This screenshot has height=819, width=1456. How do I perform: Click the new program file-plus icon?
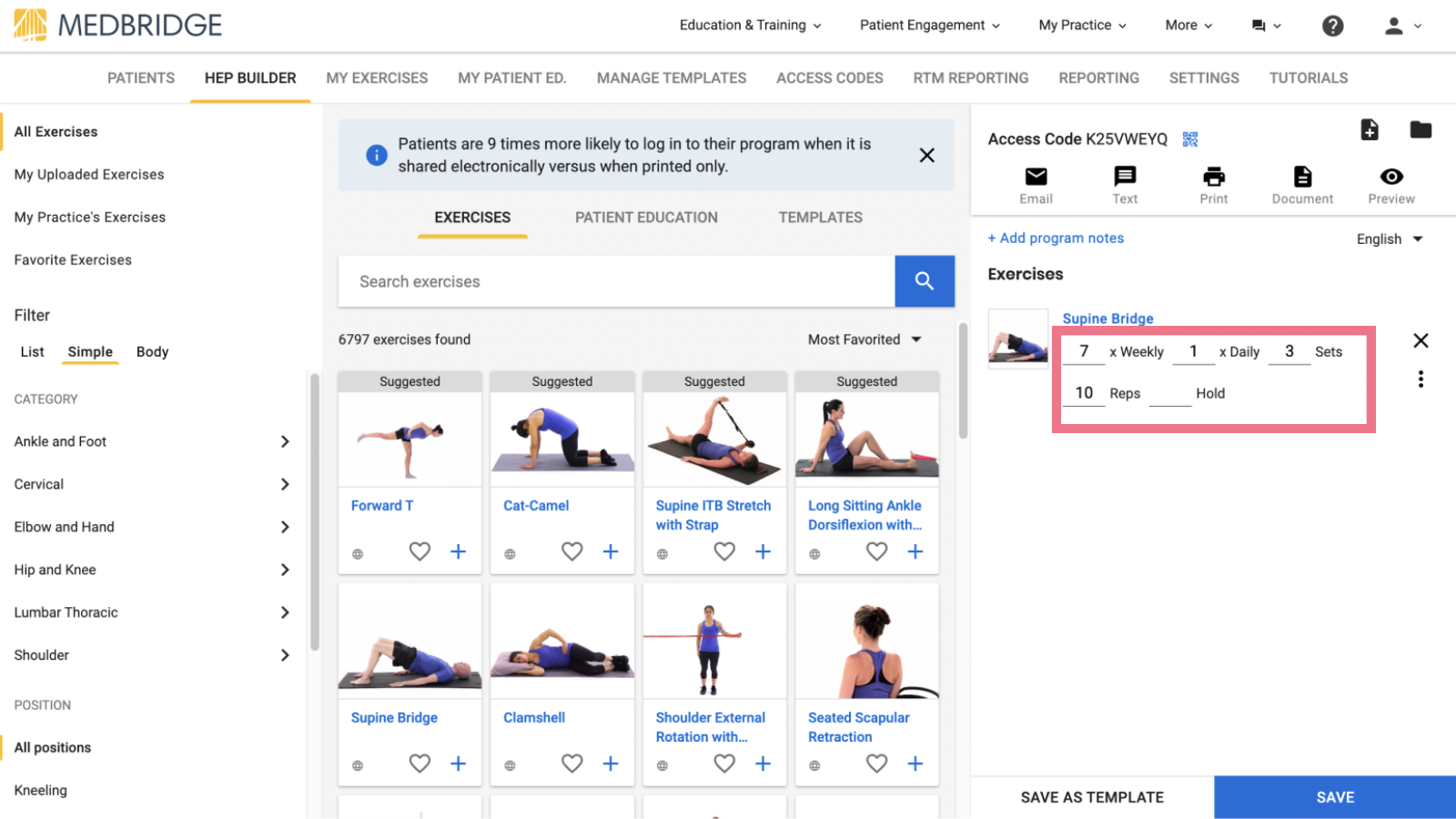pos(1370,130)
